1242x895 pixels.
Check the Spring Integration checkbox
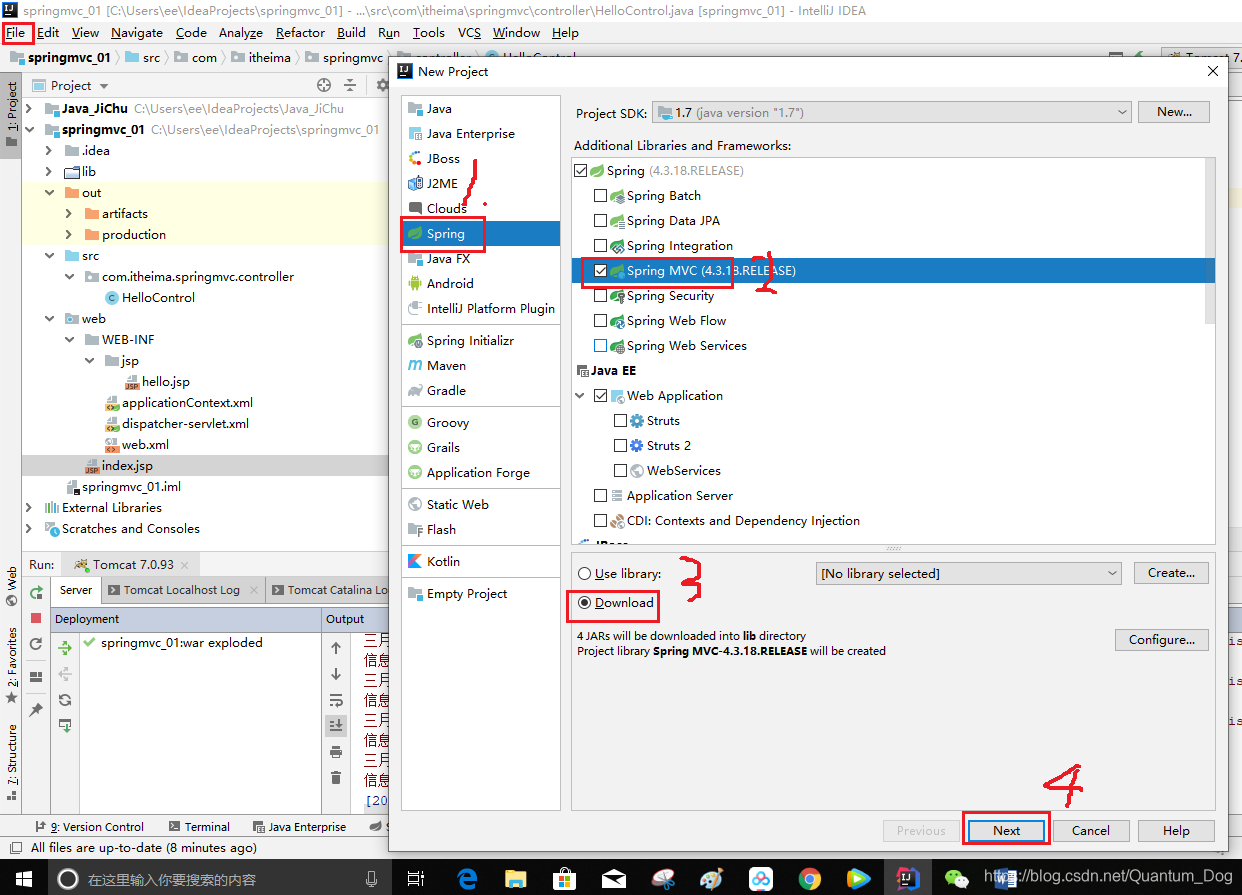(600, 246)
